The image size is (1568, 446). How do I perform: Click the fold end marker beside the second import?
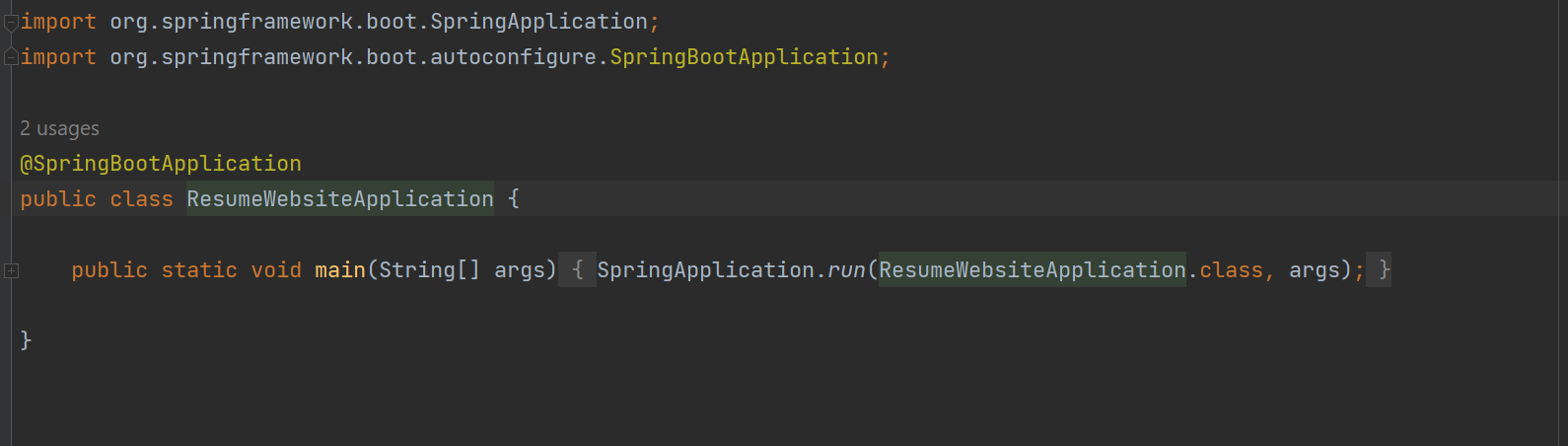(x=11, y=57)
